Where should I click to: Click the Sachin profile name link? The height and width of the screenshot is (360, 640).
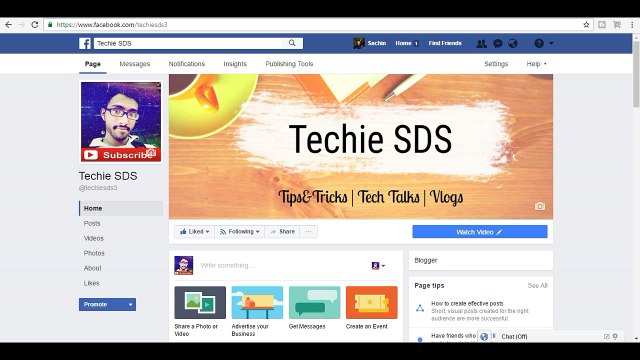tap(377, 43)
